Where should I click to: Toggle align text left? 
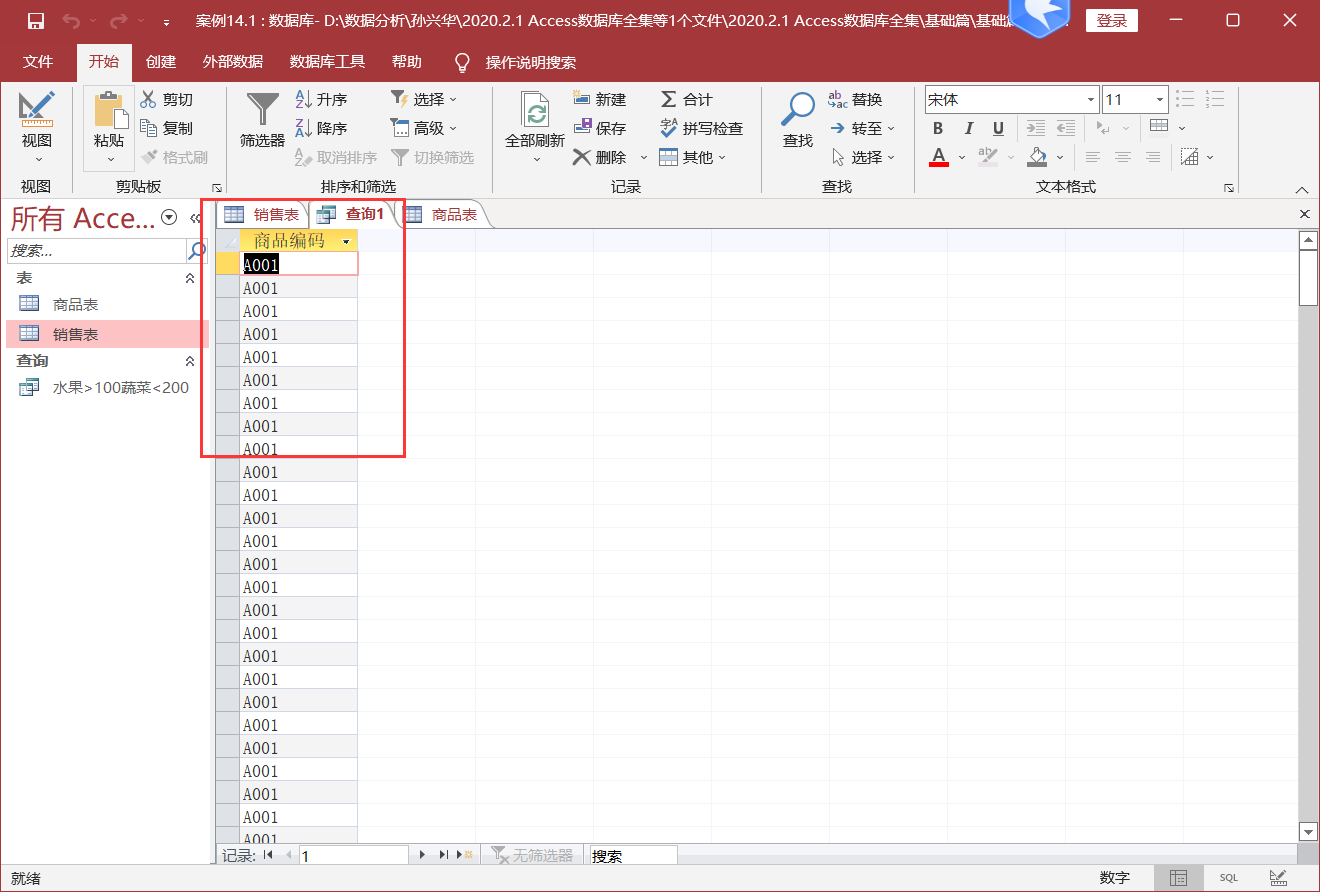pyautogui.click(x=1093, y=157)
